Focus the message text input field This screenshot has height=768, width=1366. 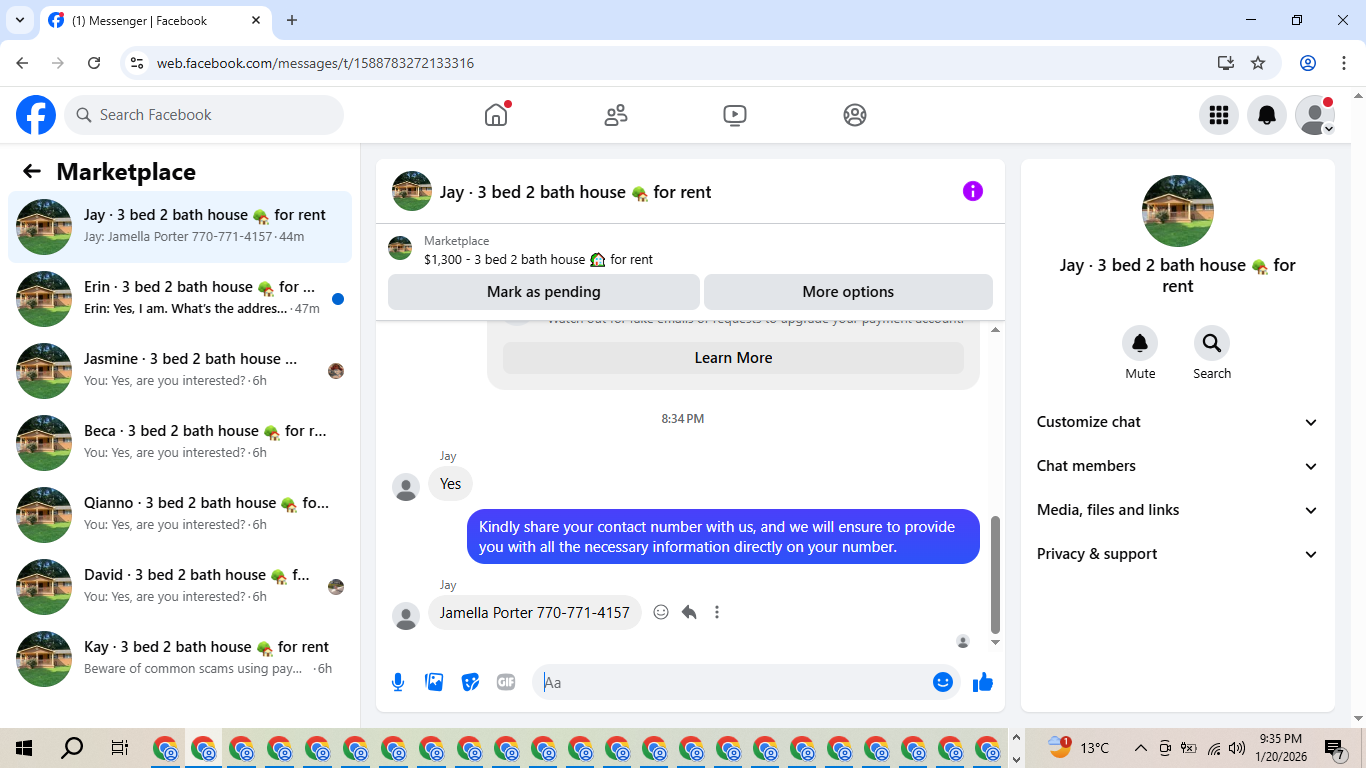[x=735, y=682]
